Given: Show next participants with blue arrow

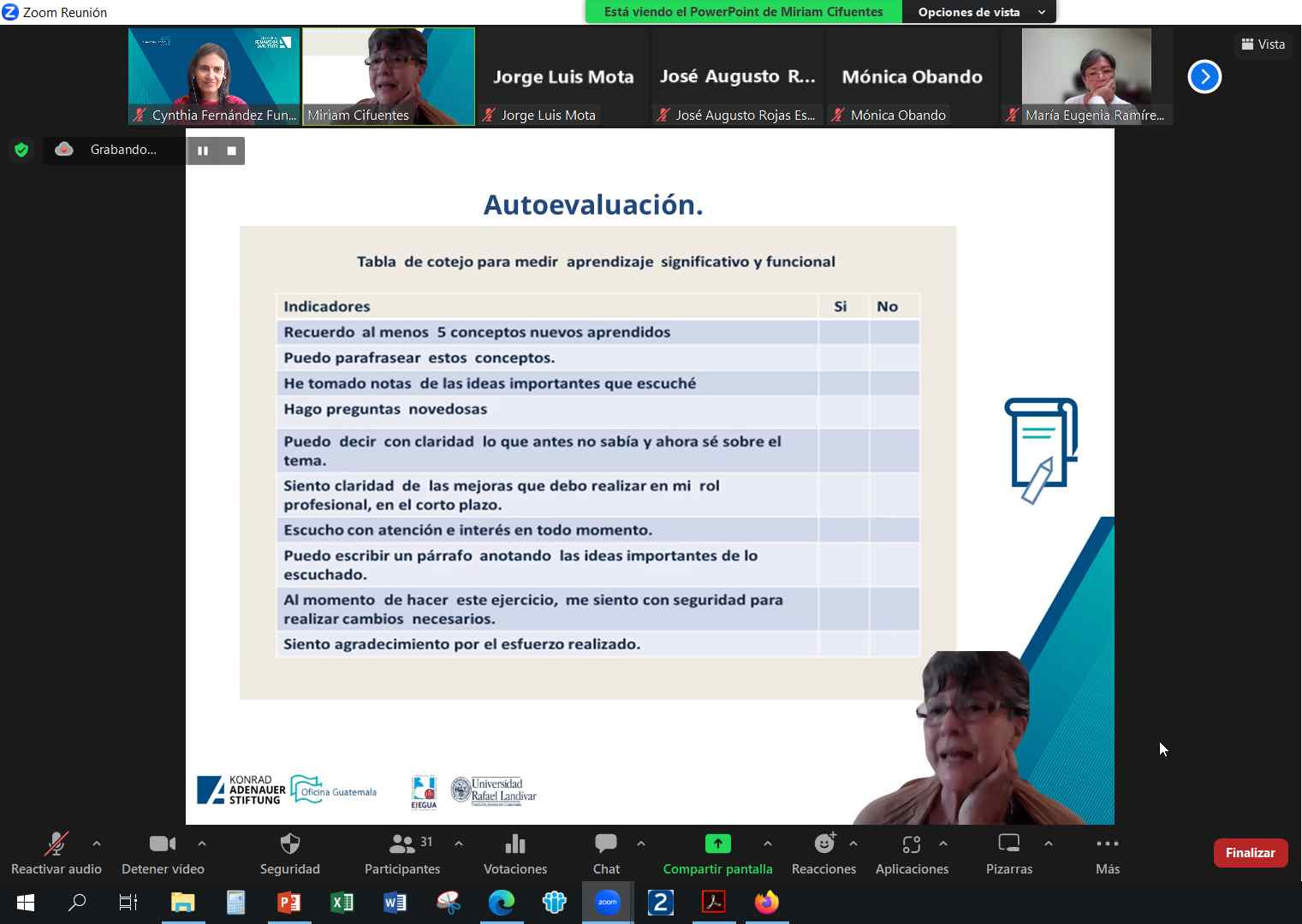Looking at the screenshot, I should pos(1204,77).
